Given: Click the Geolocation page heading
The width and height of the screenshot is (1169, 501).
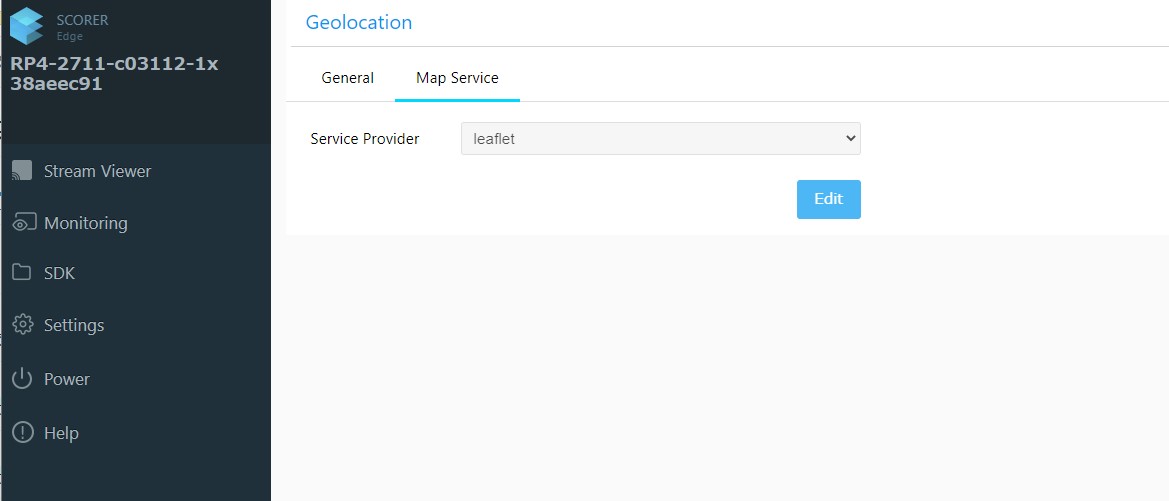Looking at the screenshot, I should (x=358, y=22).
